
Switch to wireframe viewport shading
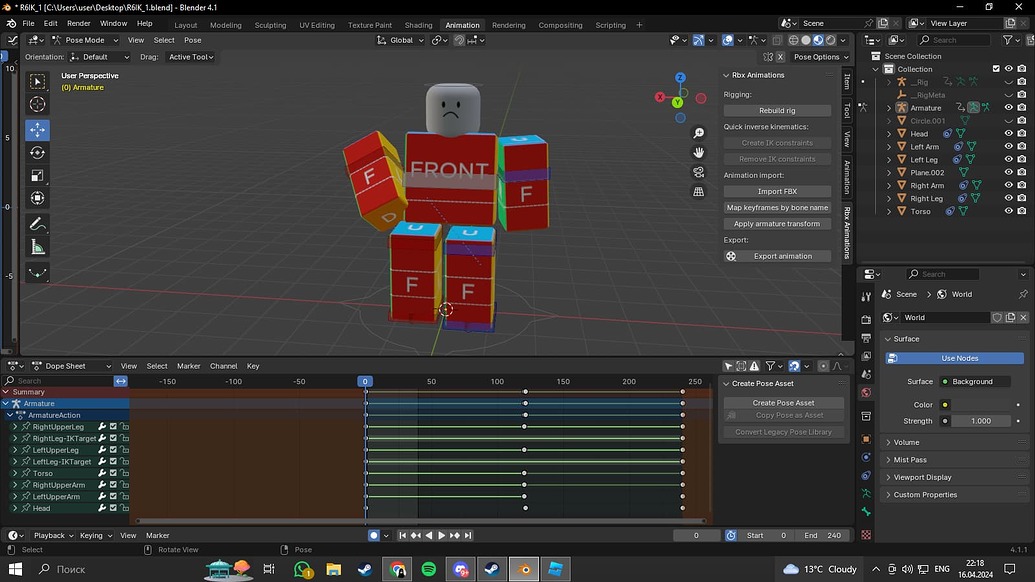click(792, 40)
